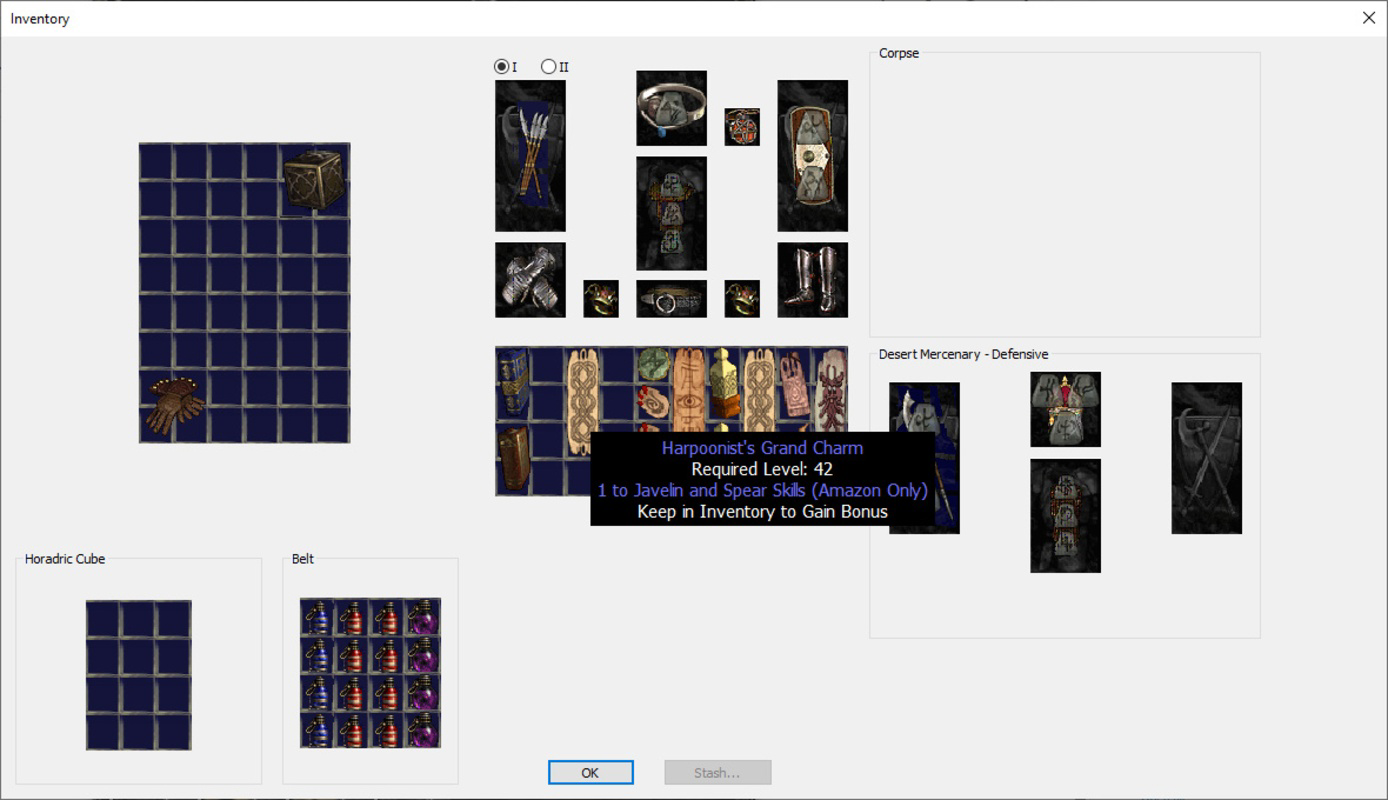Viewport: 1388px width, 800px height.
Task: Click the equipped circlet helm slot
Action: coord(671,108)
